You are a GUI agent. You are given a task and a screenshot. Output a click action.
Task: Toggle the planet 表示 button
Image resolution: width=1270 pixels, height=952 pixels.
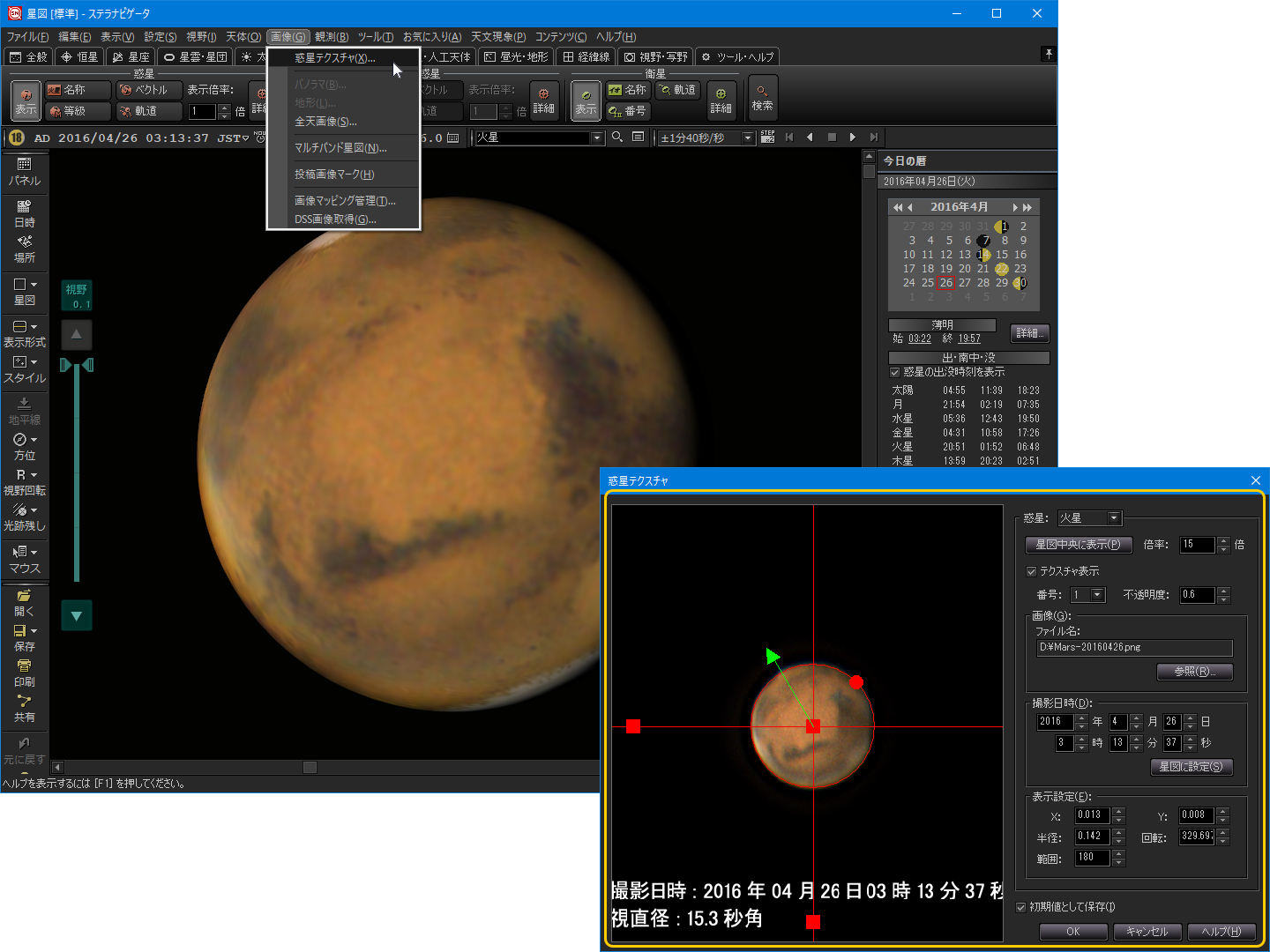point(26,100)
